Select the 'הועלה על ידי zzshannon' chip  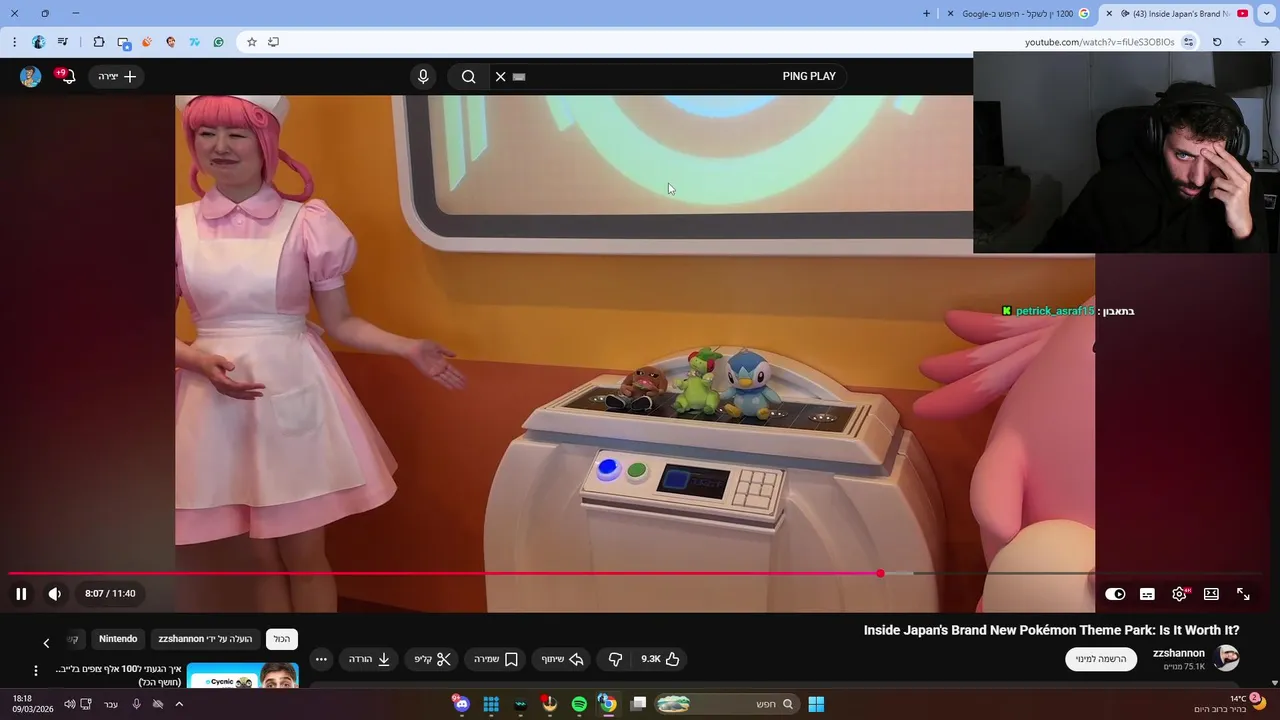[x=205, y=639]
